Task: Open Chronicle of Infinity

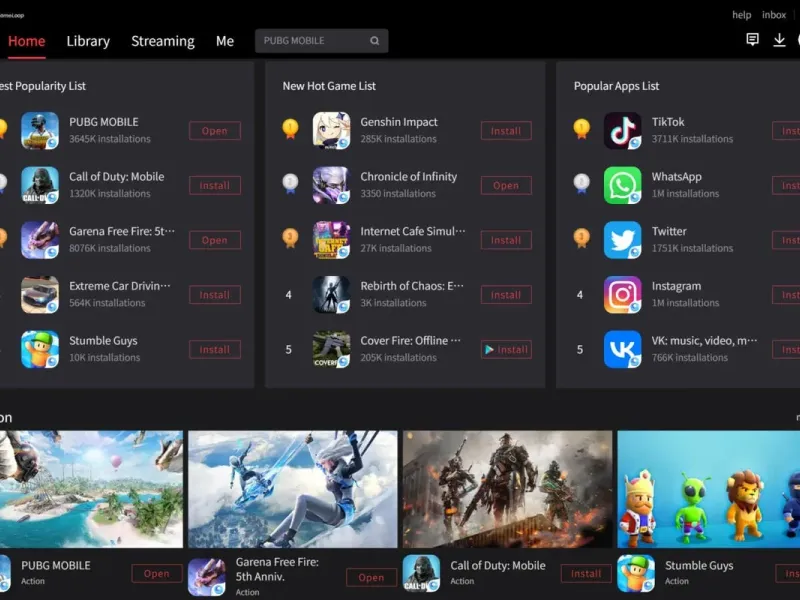Action: (506, 185)
